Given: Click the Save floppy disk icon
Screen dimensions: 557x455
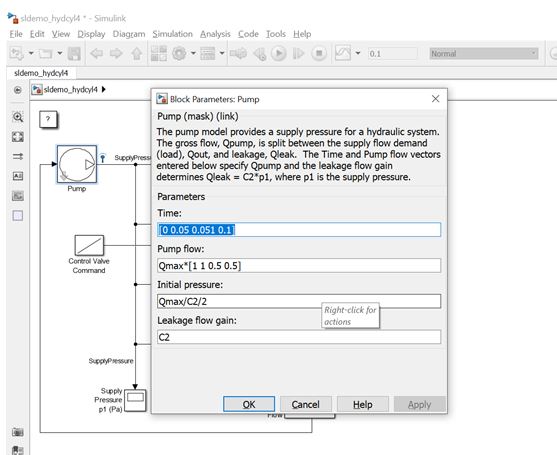Looking at the screenshot, I should 74,54.
